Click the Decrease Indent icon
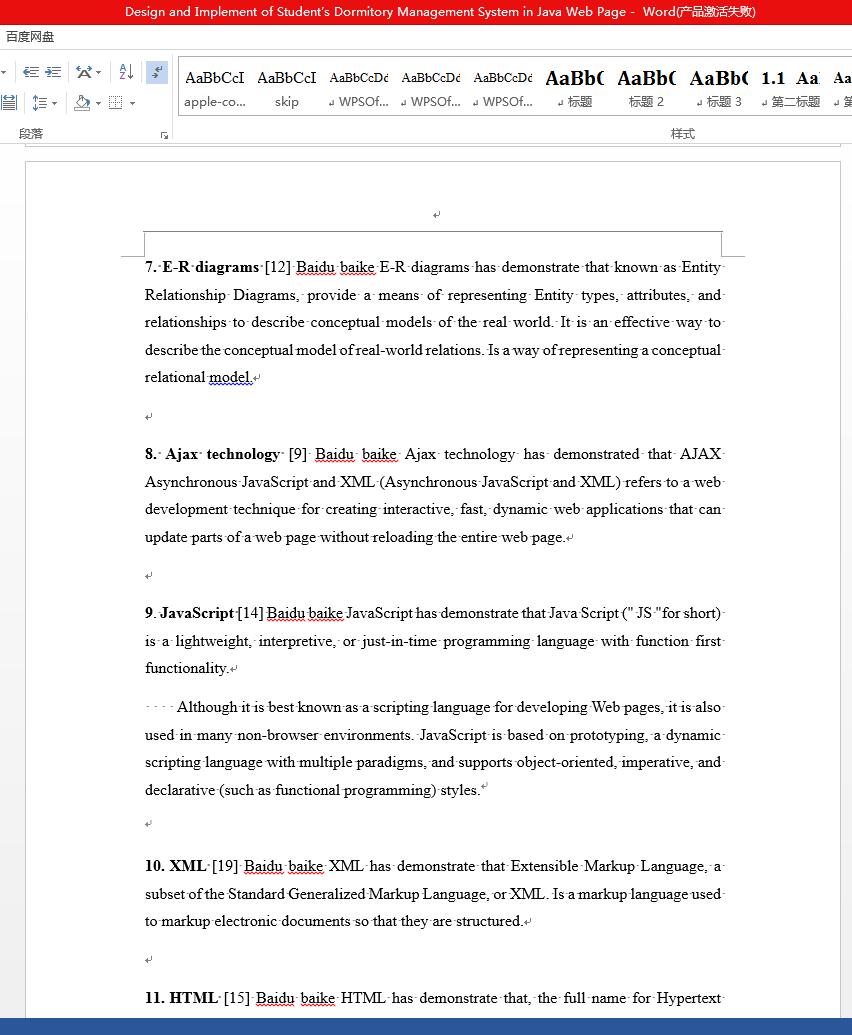Screen dimensions: 852x1035 [x=30, y=72]
